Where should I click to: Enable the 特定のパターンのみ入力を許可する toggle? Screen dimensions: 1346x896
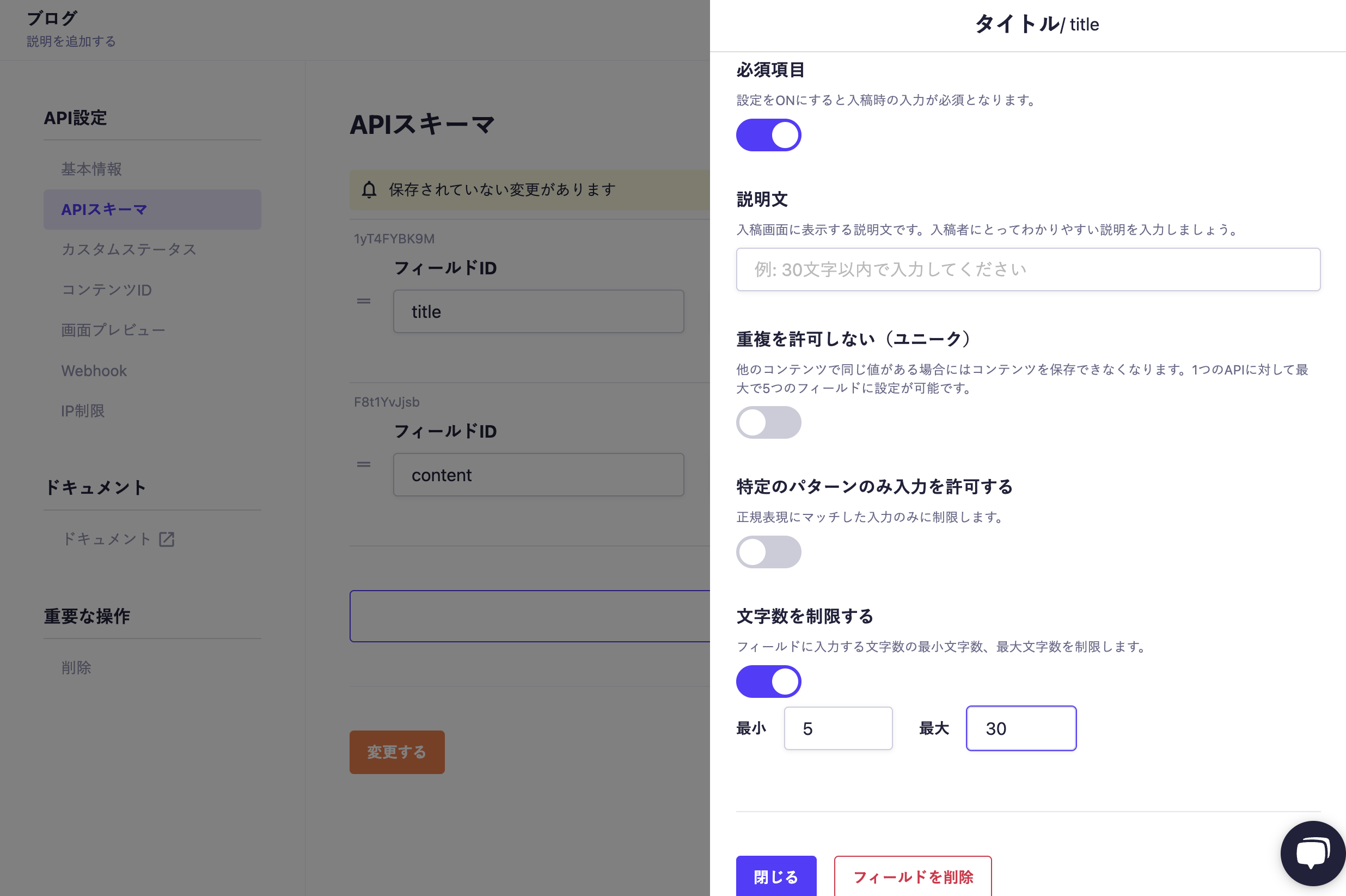coord(769,551)
